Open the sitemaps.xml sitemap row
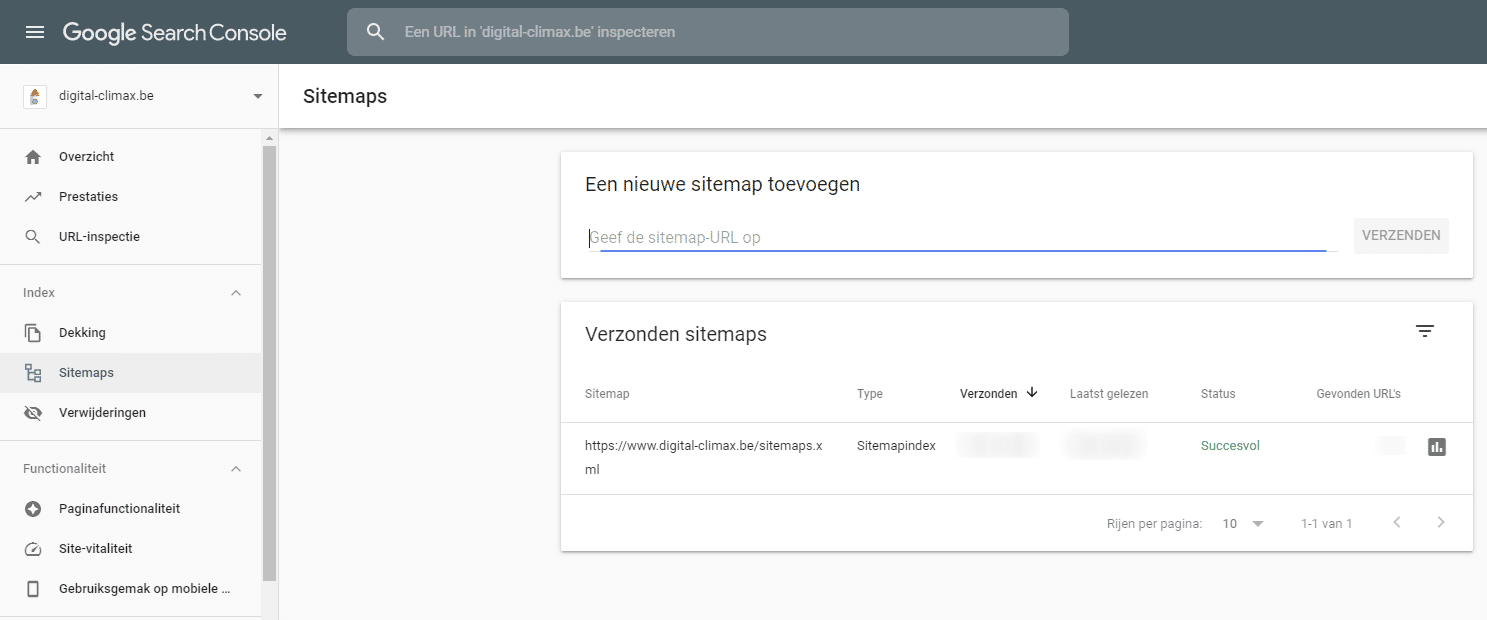The image size is (1487, 620). [x=1017, y=458]
